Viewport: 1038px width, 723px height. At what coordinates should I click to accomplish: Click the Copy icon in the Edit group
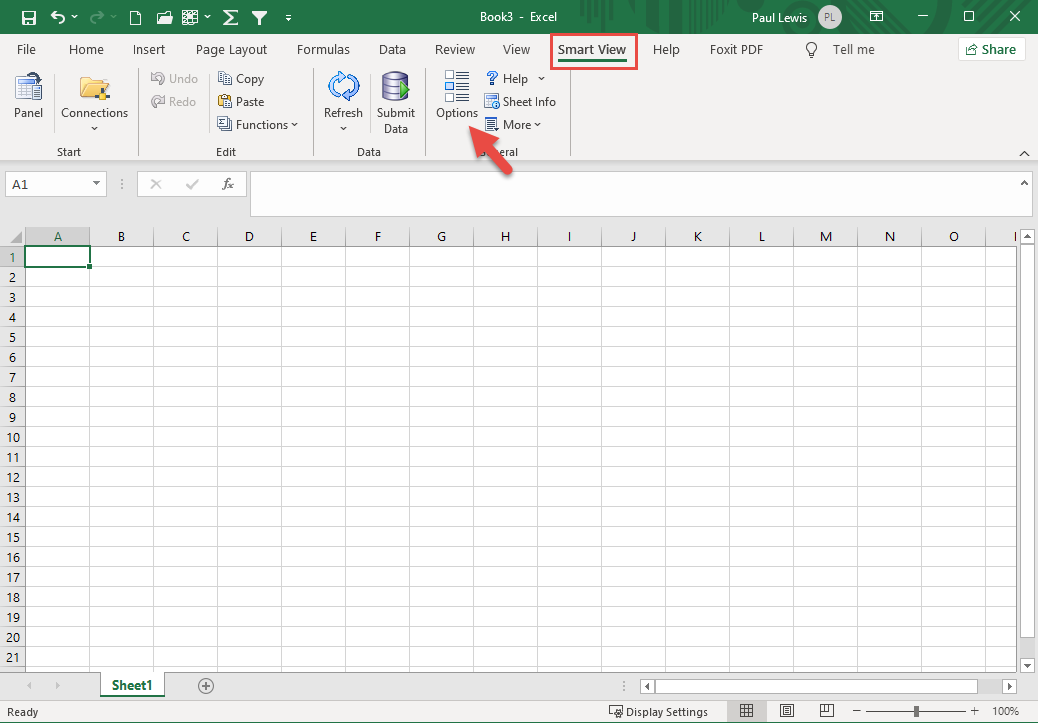[x=240, y=78]
